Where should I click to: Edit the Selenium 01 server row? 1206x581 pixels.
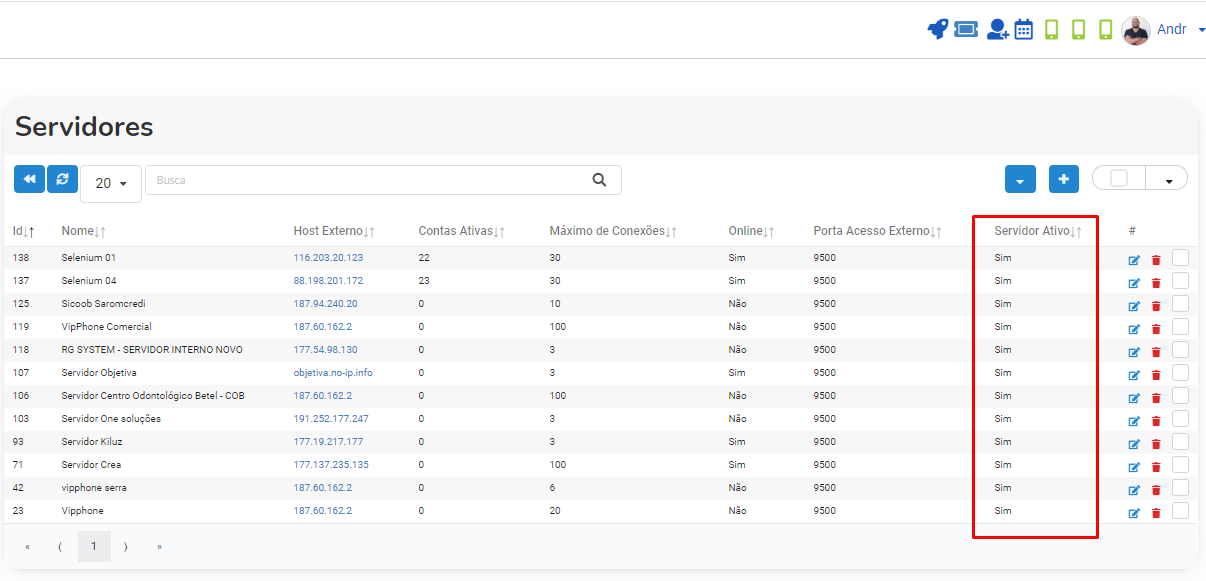click(1134, 260)
